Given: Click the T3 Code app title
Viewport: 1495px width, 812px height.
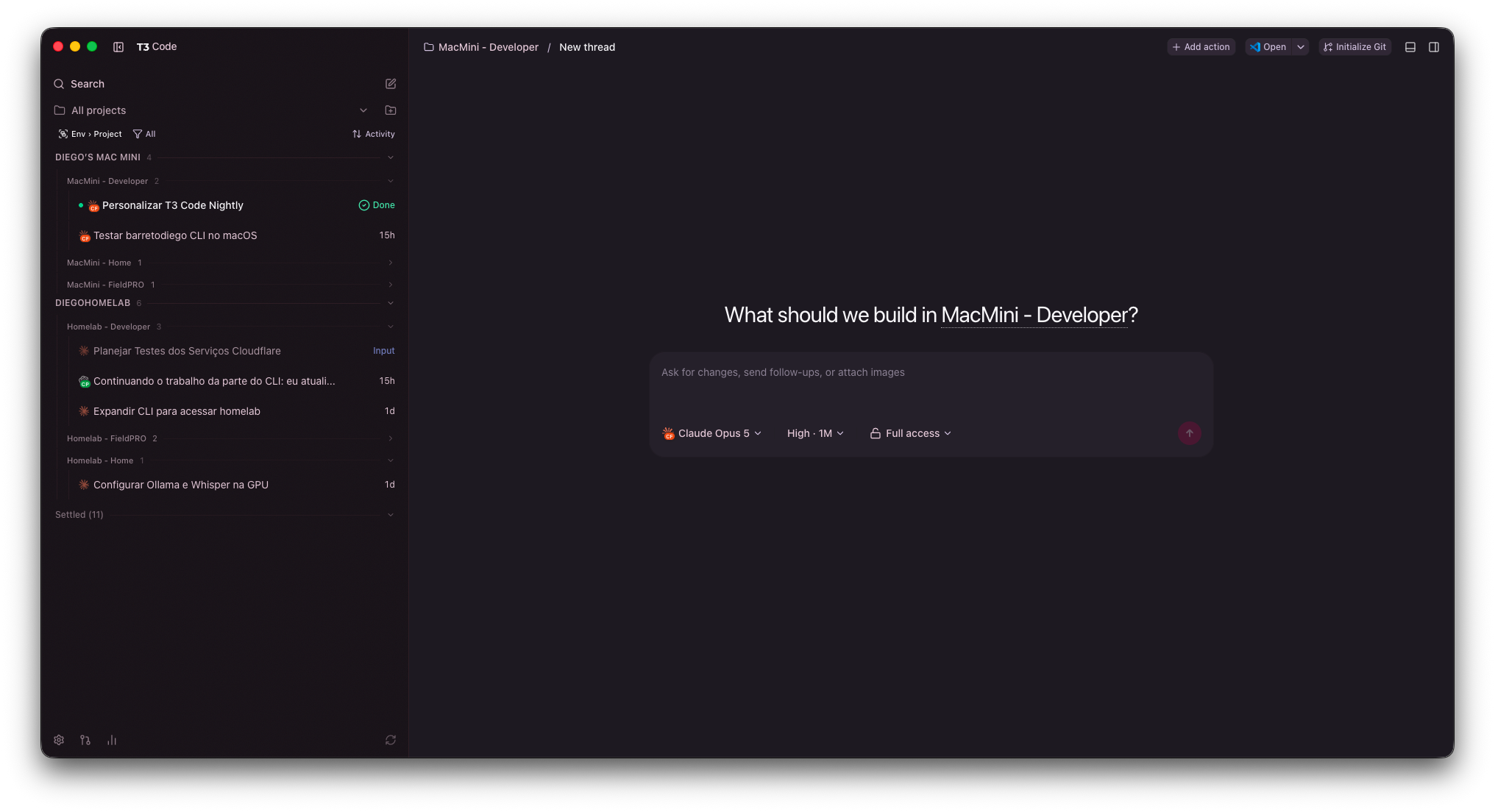Looking at the screenshot, I should coord(157,46).
